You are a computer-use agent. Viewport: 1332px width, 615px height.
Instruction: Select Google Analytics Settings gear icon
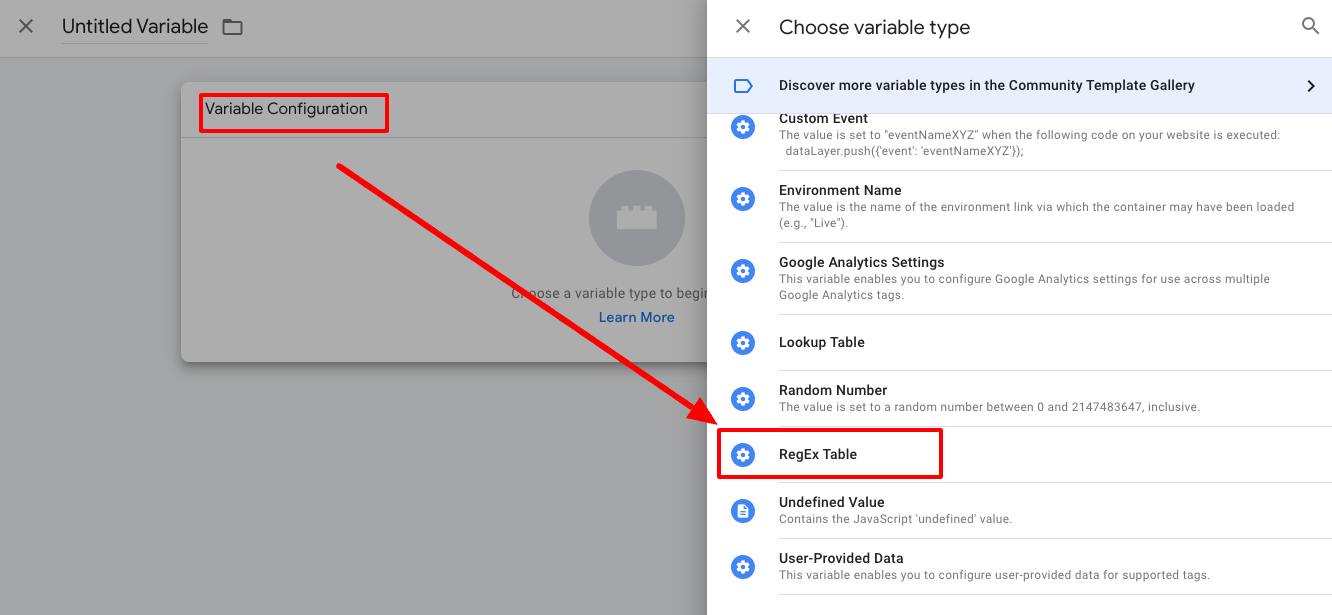point(743,271)
